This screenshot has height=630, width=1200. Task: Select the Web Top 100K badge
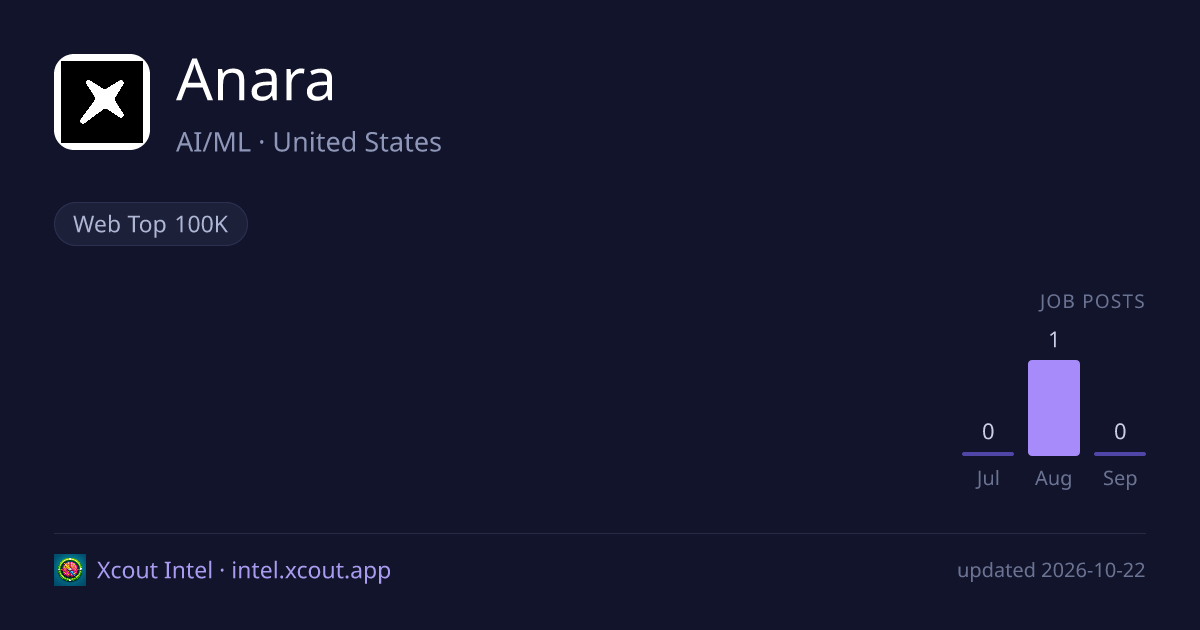click(x=150, y=224)
